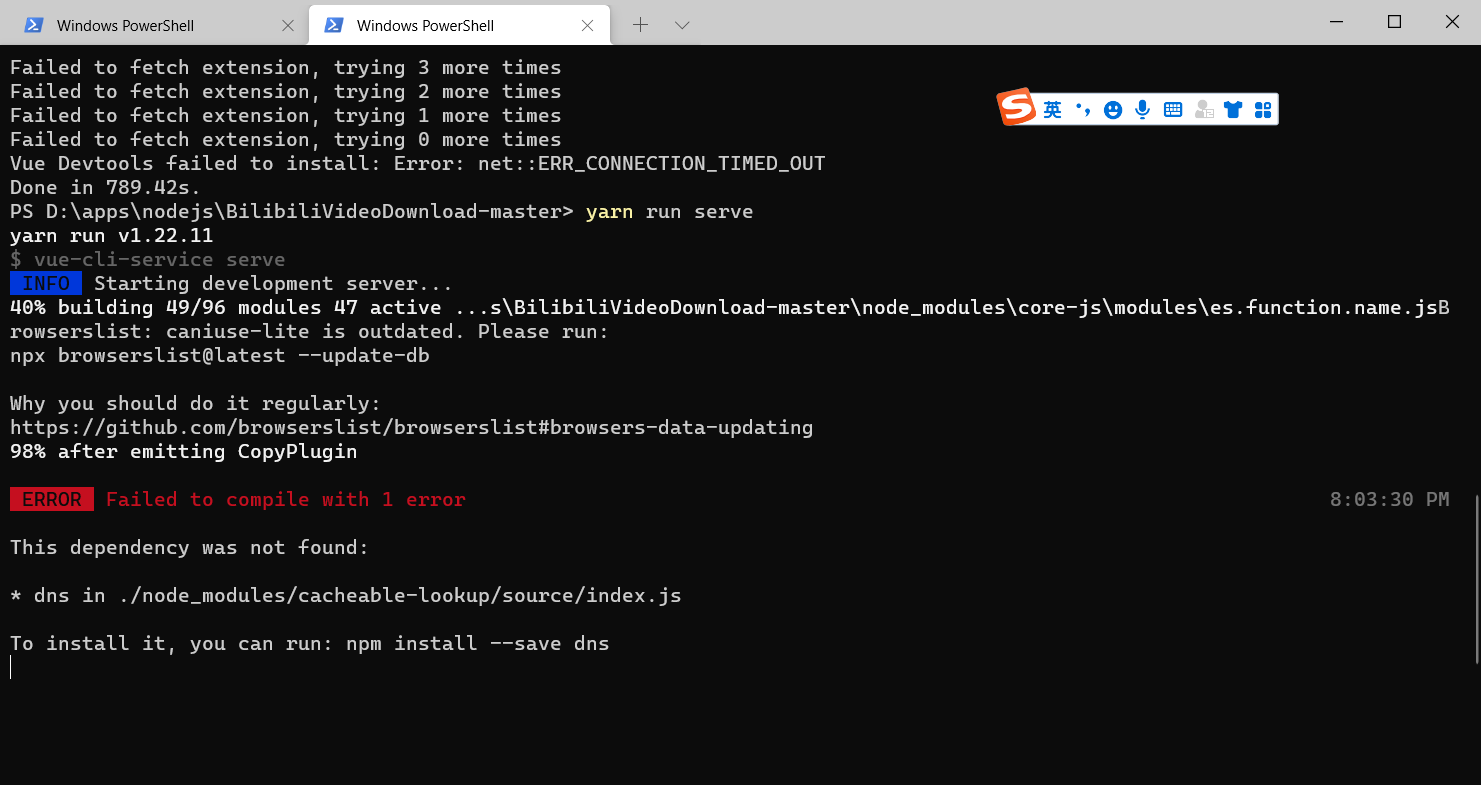Open the Sogou input method logo menu
Image resolution: width=1481 pixels, height=785 pixels.
click(1015, 108)
